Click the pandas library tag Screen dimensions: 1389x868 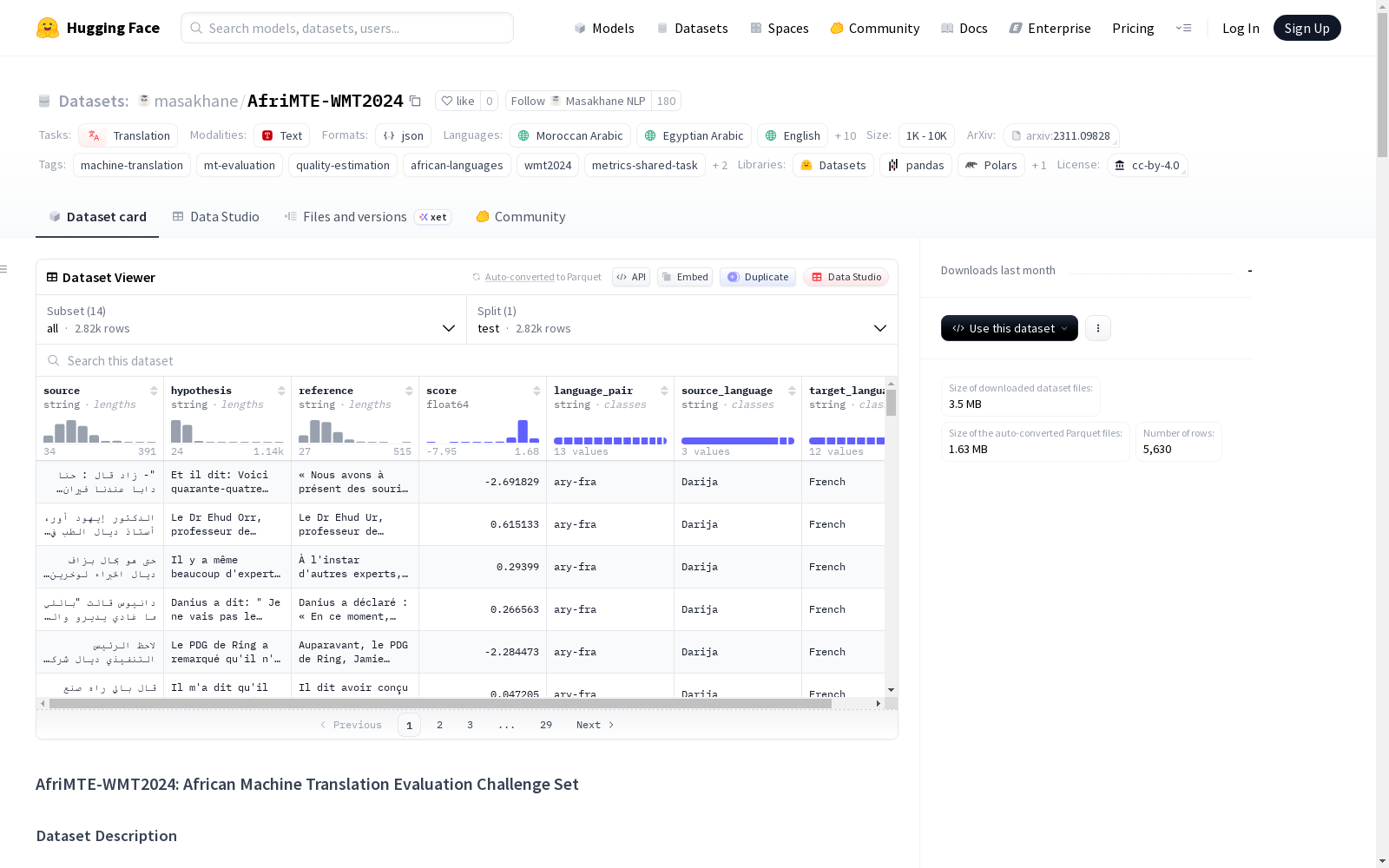pyautogui.click(x=915, y=165)
